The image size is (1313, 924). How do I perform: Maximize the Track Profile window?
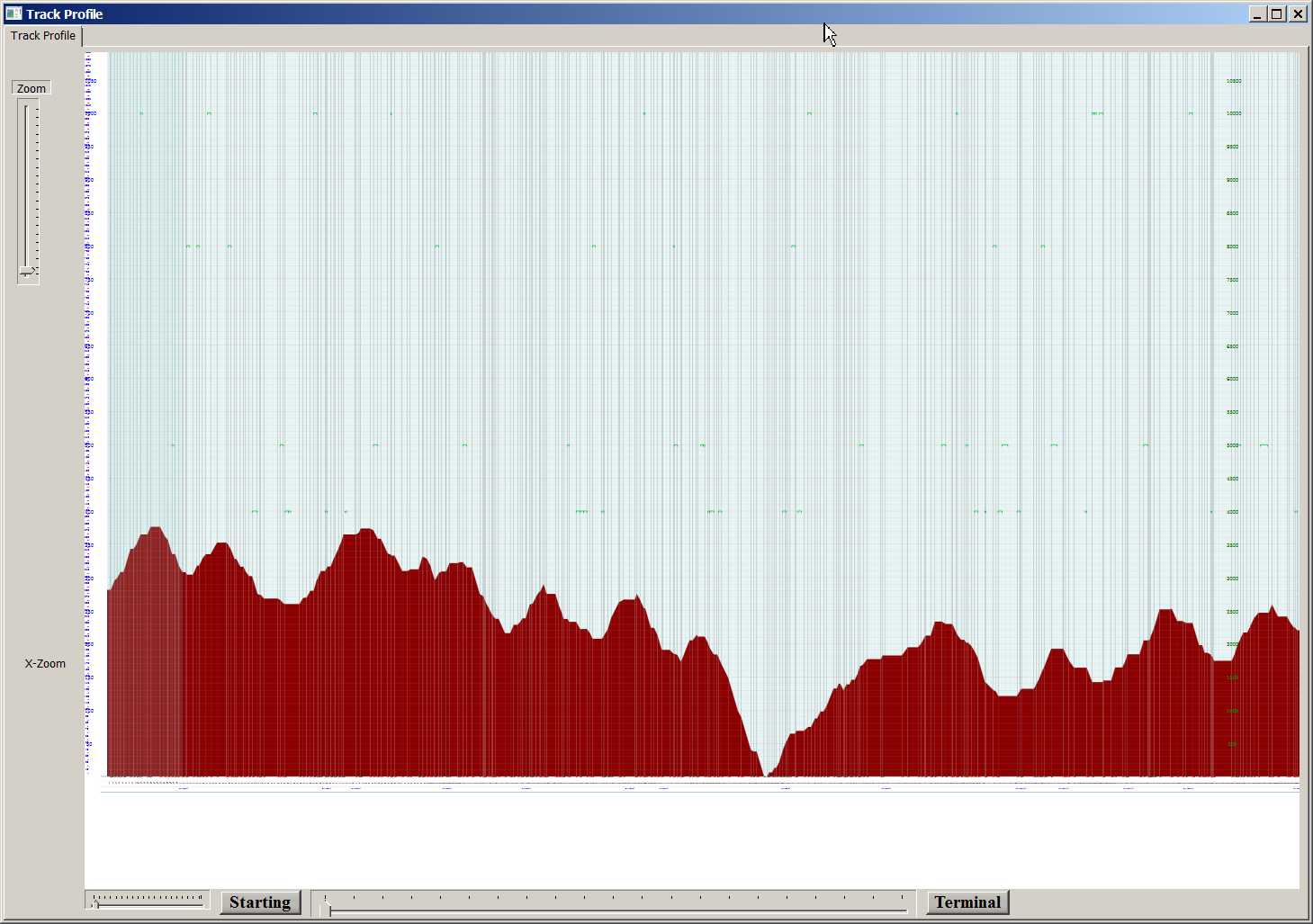1277,13
